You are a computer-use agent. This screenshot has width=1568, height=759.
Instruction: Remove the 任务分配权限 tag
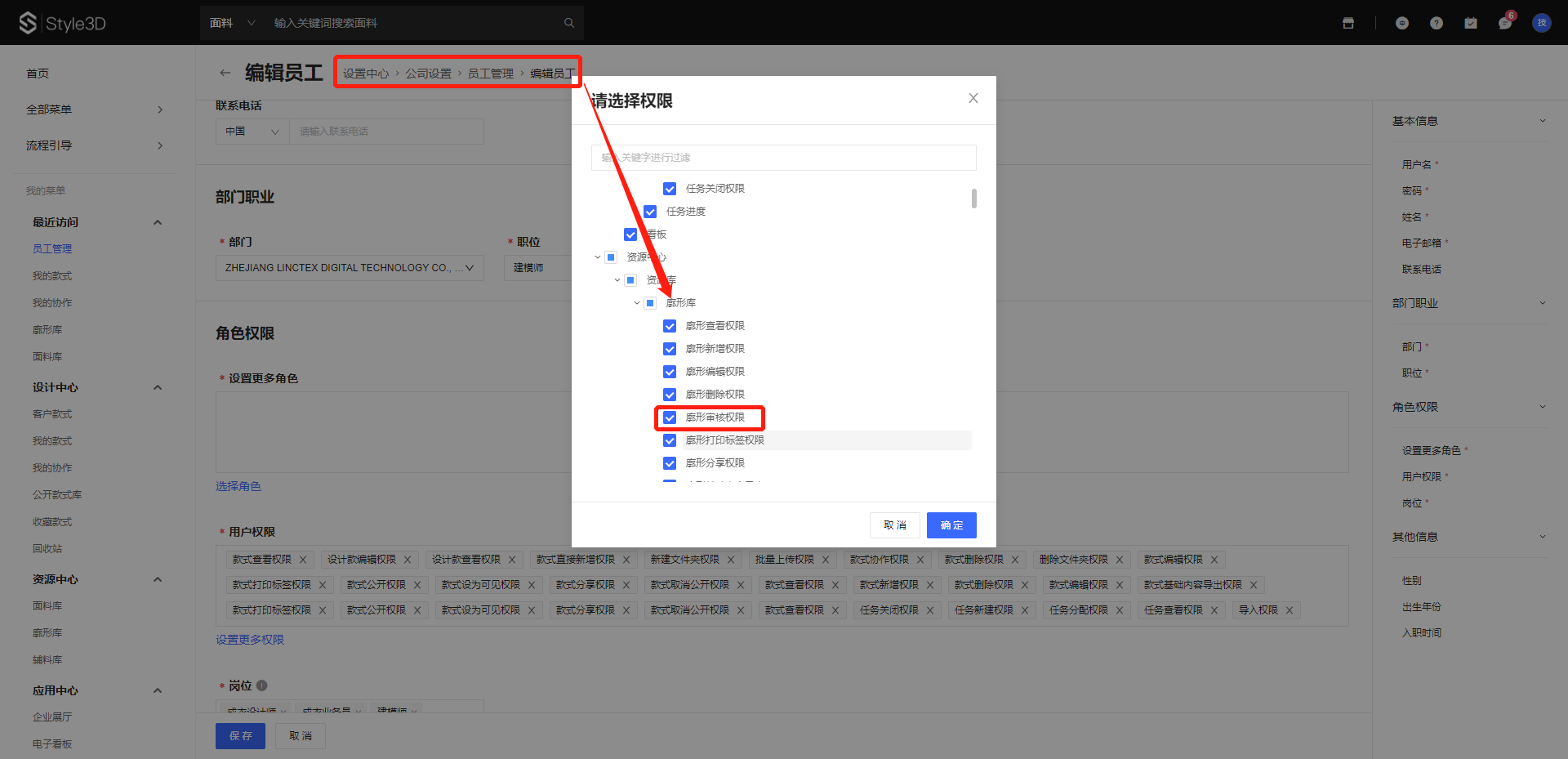coord(1120,610)
